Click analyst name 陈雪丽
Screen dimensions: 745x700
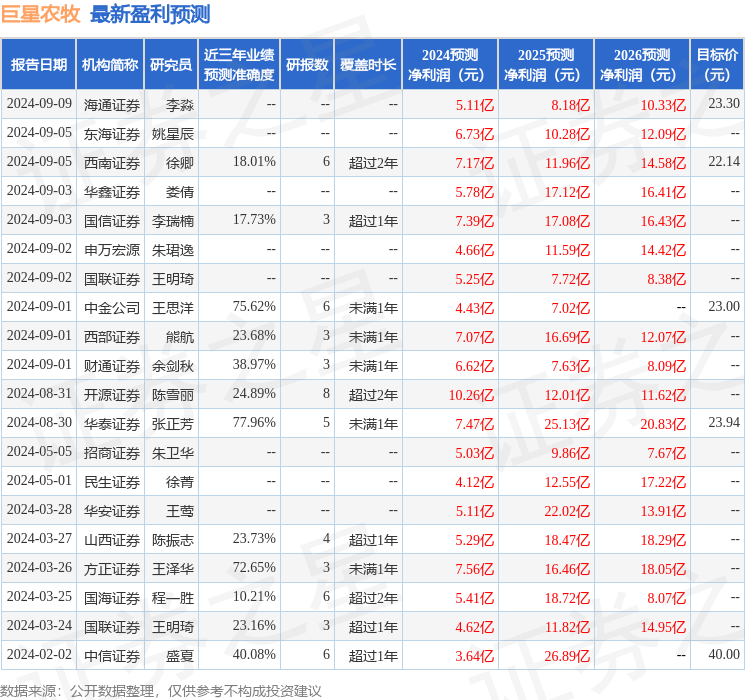coord(173,395)
